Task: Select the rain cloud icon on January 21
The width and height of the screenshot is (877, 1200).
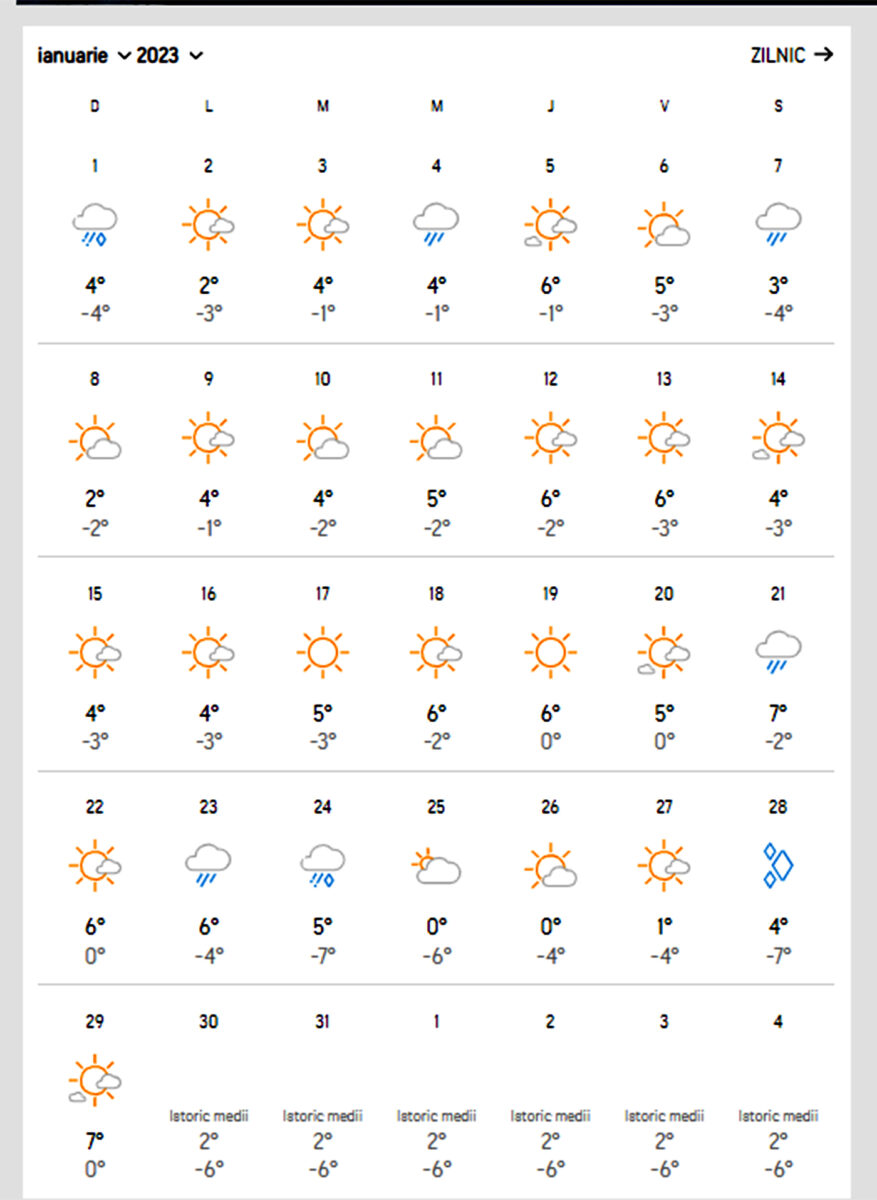Action: (x=778, y=652)
